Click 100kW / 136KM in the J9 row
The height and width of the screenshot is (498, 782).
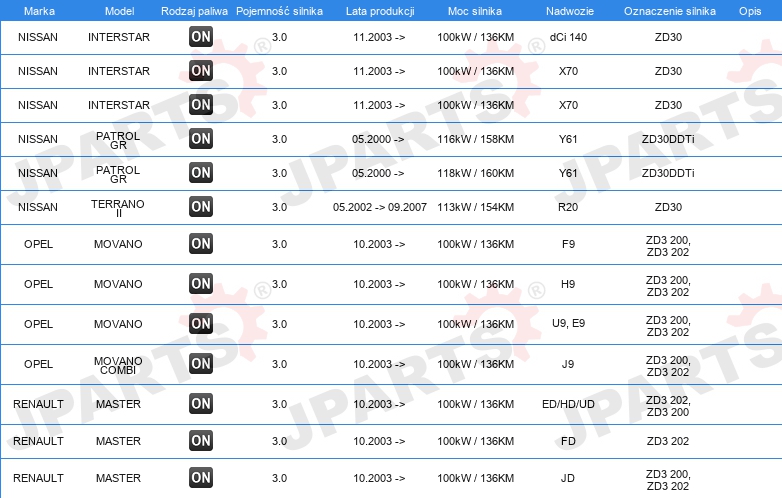pyautogui.click(x=475, y=364)
